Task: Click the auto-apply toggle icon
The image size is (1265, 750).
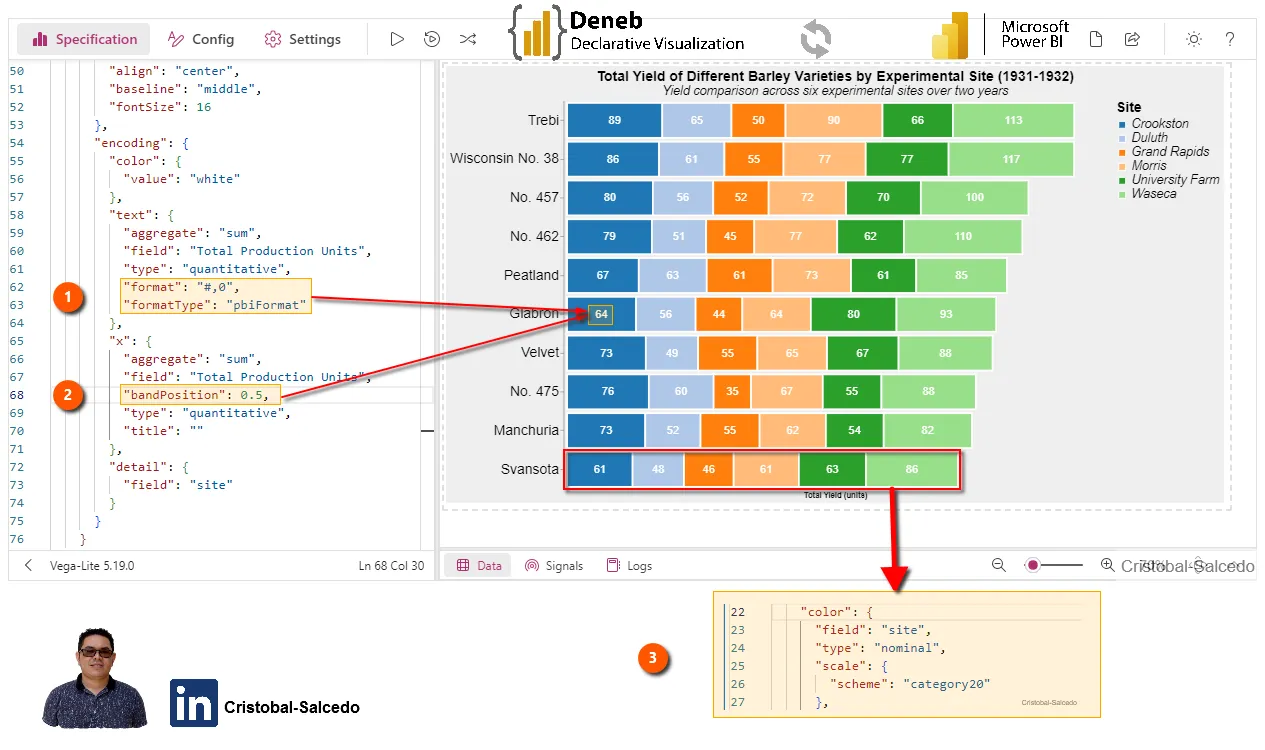Action: (x=432, y=39)
